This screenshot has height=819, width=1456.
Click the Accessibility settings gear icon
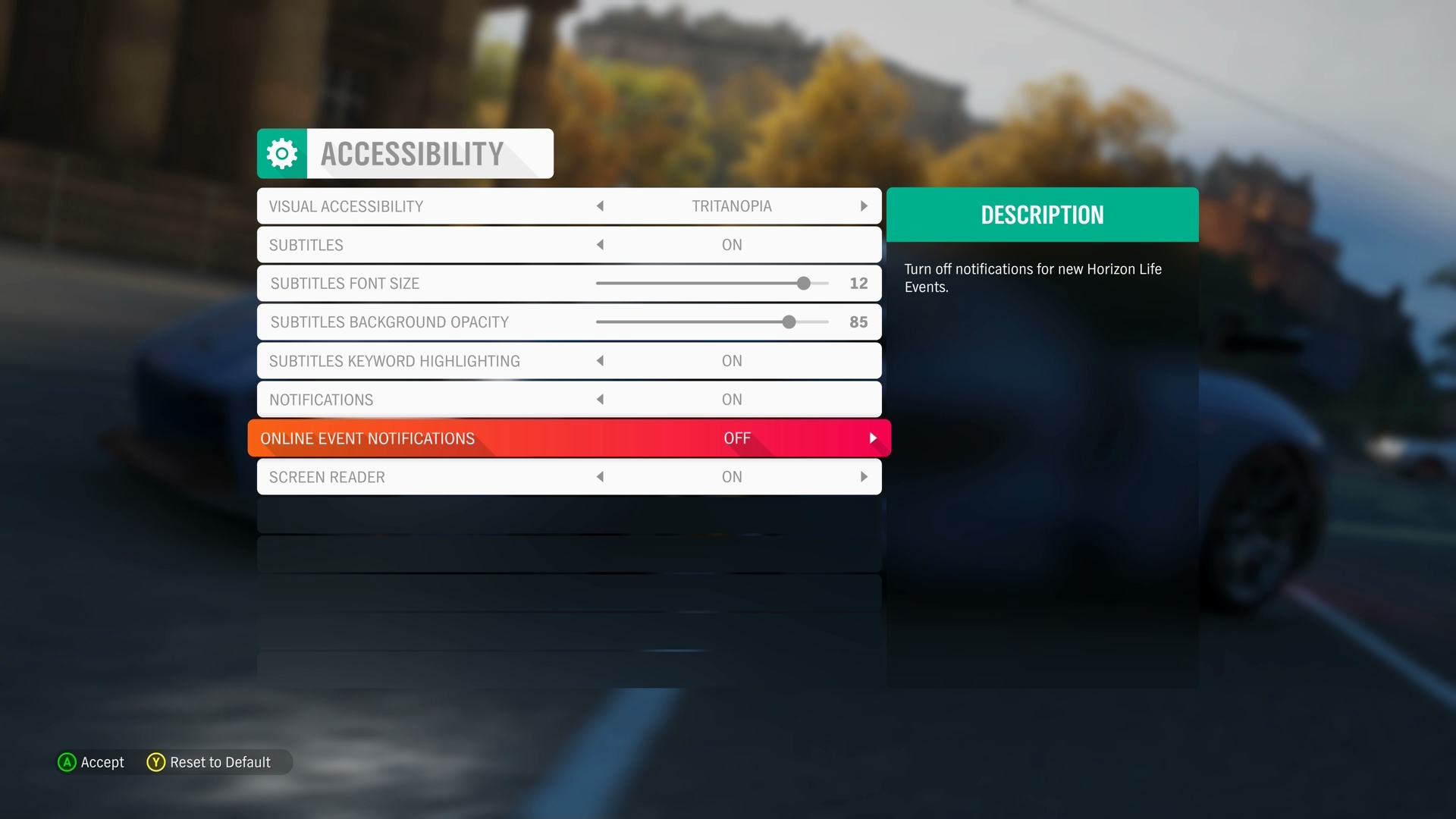[283, 153]
